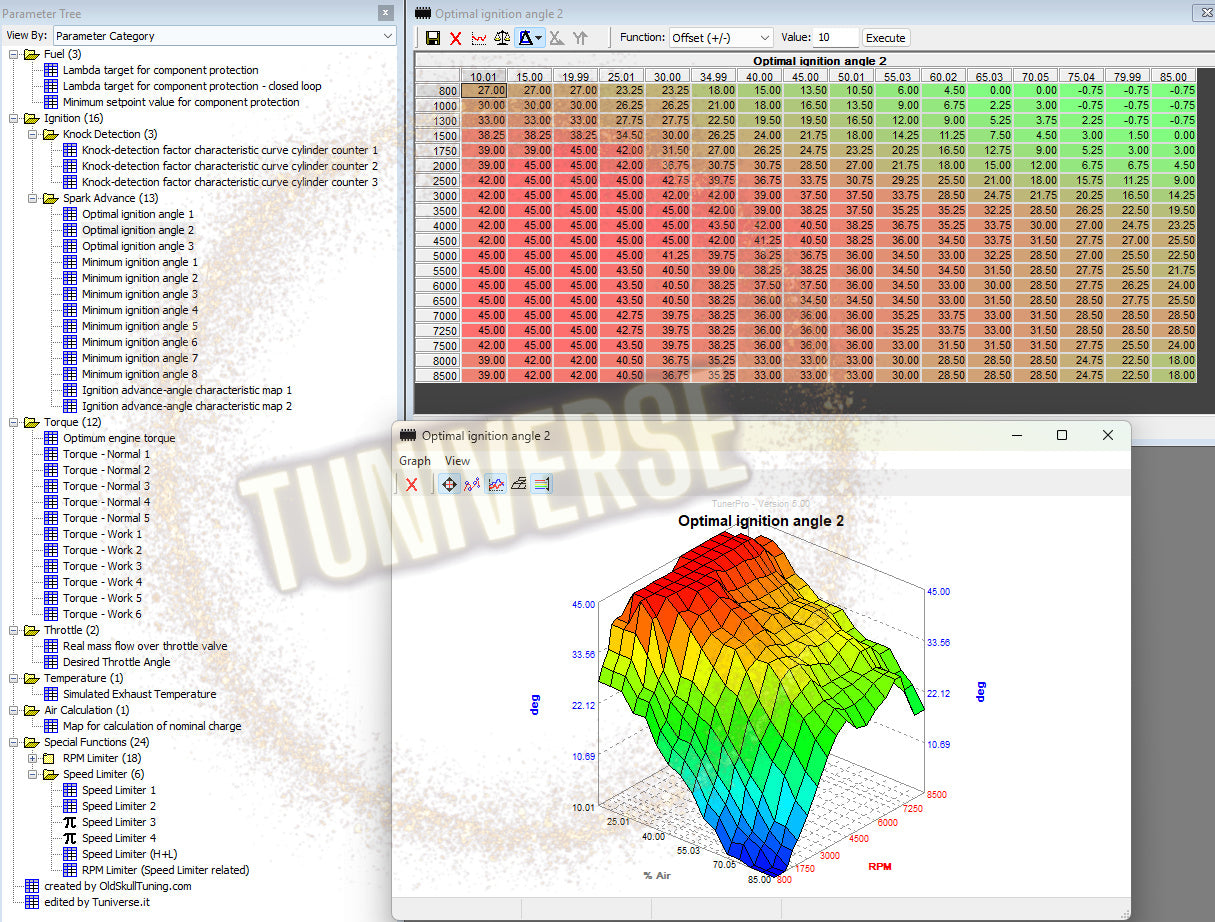Click the 800 RPM row header in the table
1215x922 pixels.
(x=437, y=90)
